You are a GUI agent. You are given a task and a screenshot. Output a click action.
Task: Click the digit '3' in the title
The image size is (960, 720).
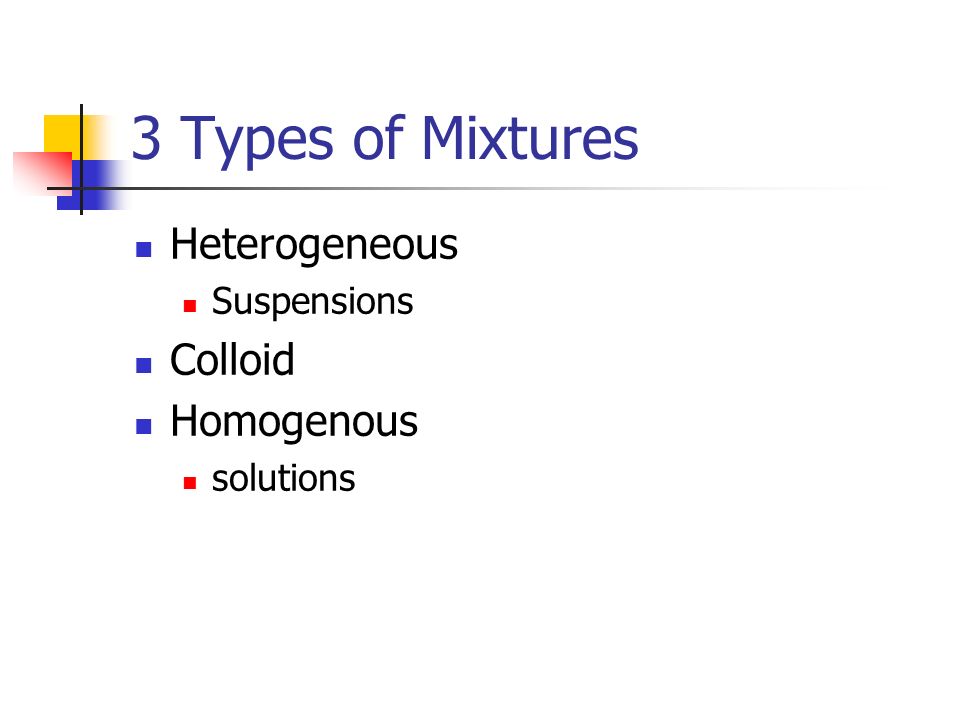(146, 139)
